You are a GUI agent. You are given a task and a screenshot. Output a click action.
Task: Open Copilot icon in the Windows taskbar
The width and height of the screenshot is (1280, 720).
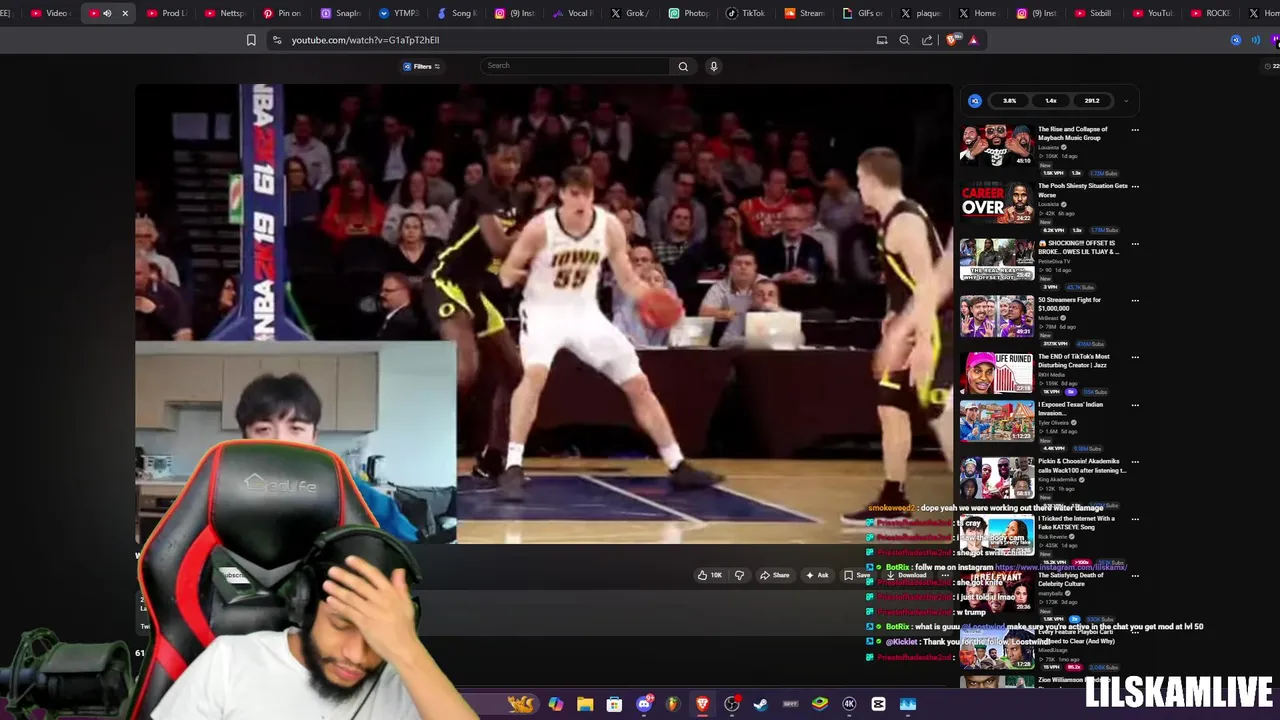(556, 704)
